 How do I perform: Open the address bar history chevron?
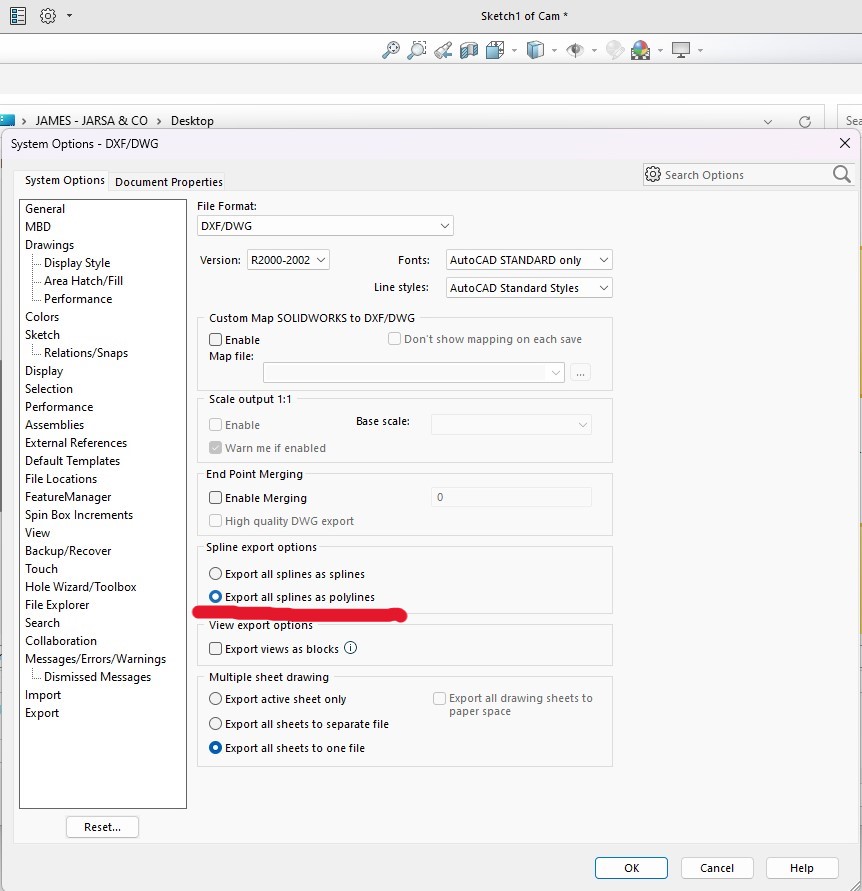(x=768, y=122)
